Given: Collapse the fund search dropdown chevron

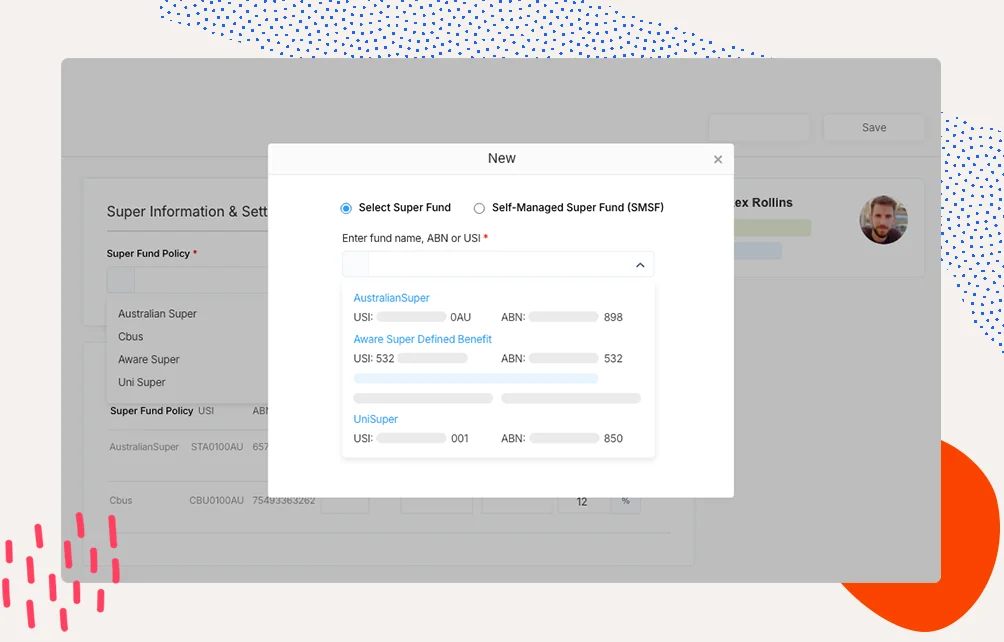Looking at the screenshot, I should pyautogui.click(x=640, y=265).
